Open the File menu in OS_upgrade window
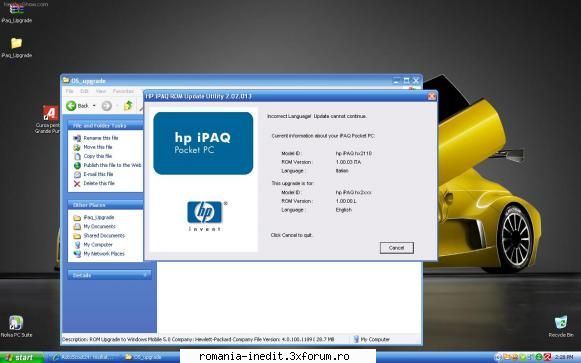This screenshot has height=363, width=581. pyautogui.click(x=70, y=91)
